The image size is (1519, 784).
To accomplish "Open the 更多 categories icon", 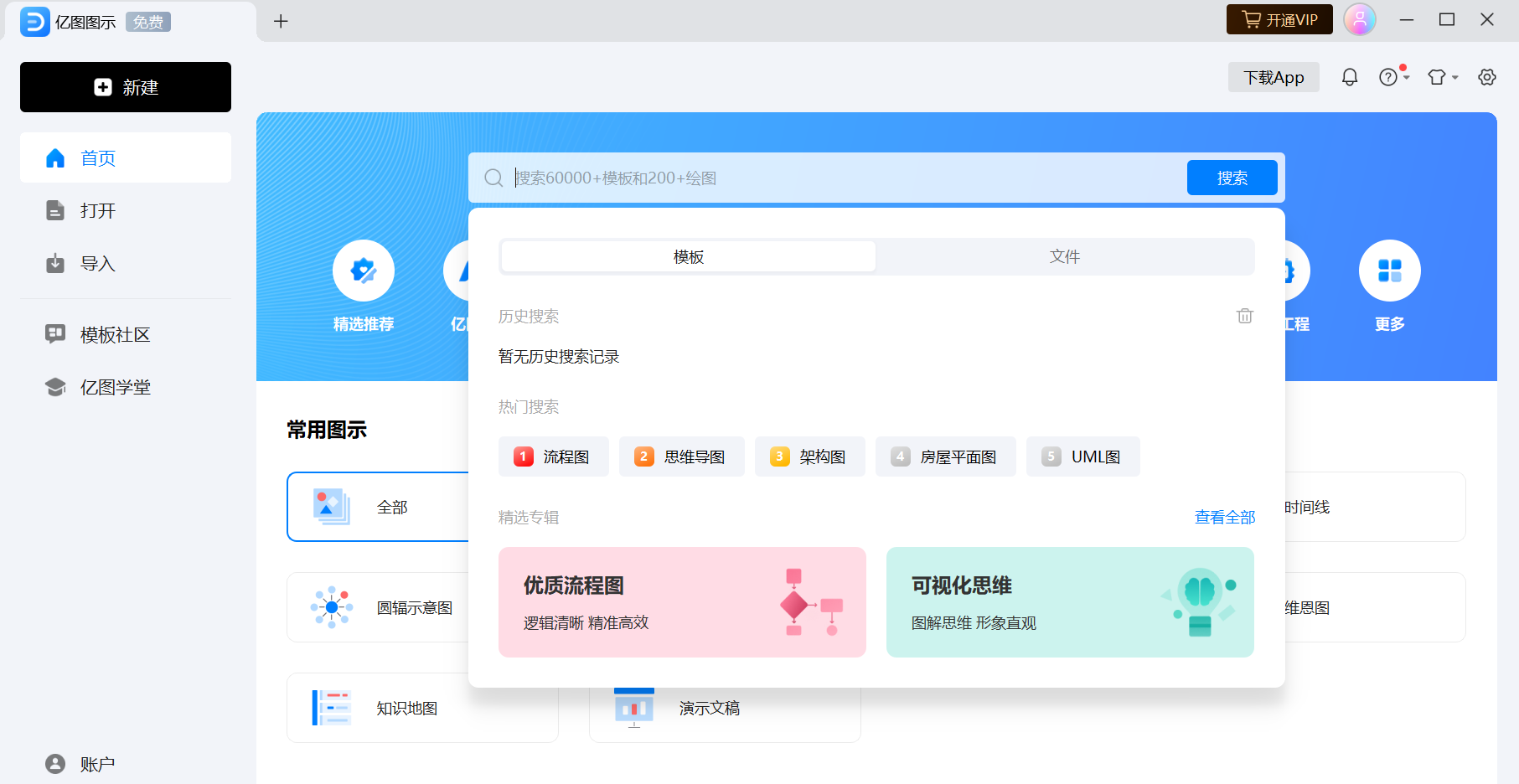I will tap(1388, 271).
